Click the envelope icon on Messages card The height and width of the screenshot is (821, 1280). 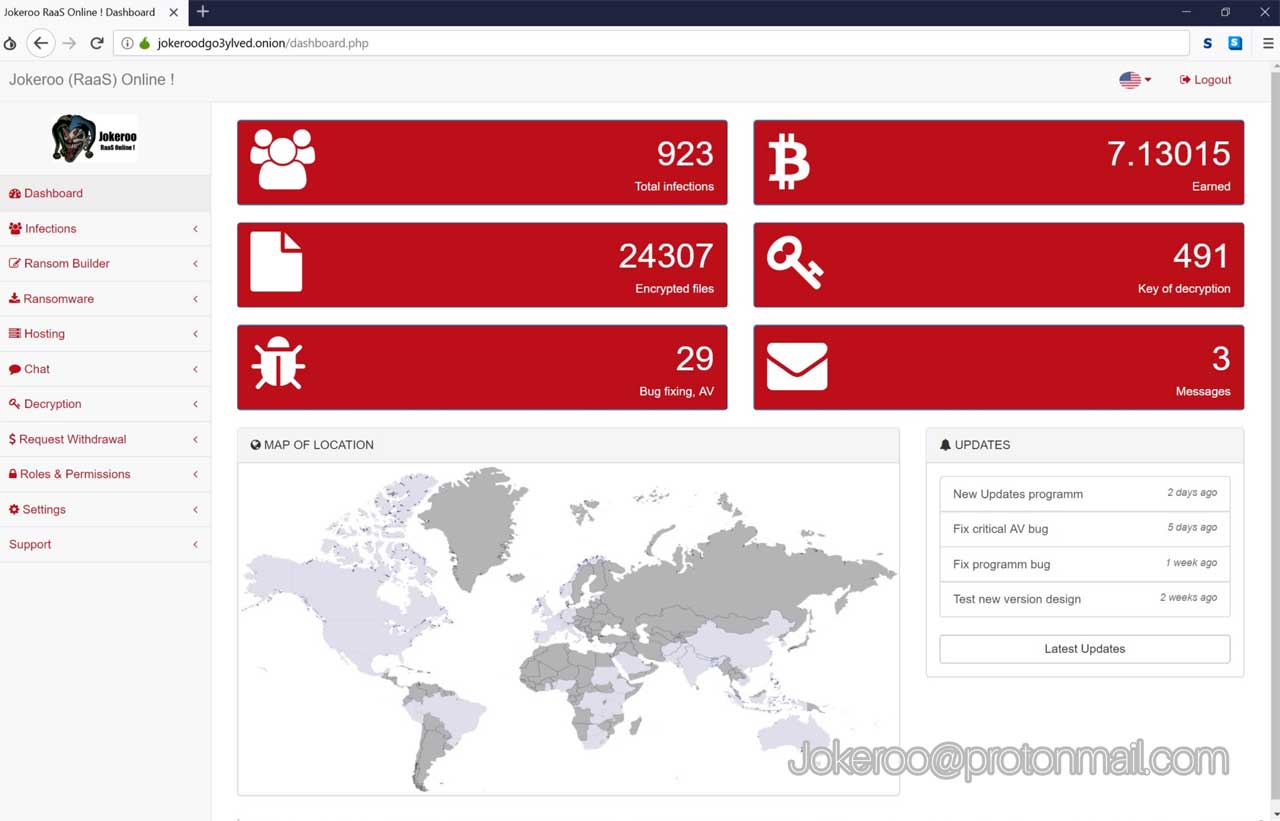(x=797, y=366)
